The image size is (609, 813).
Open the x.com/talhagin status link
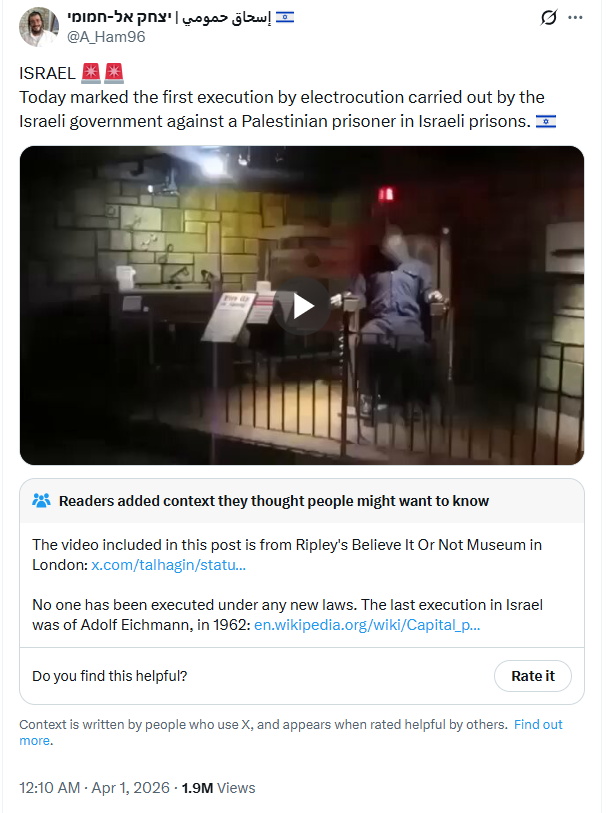pyautogui.click(x=168, y=565)
